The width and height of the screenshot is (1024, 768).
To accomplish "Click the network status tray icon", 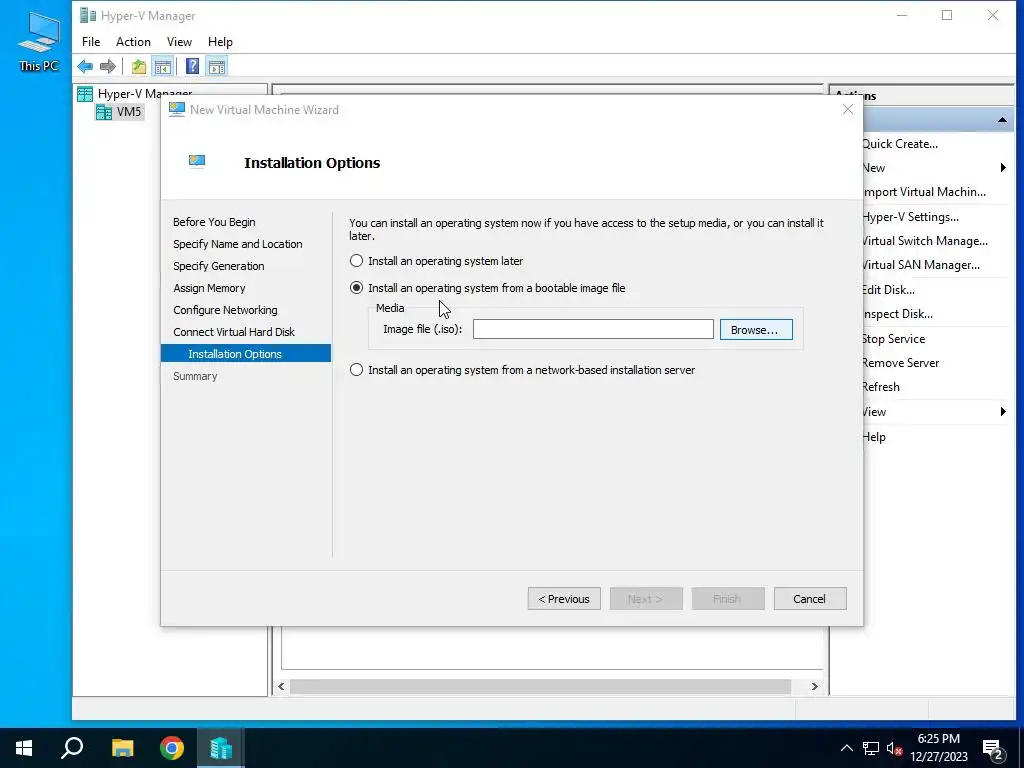I will [x=871, y=748].
